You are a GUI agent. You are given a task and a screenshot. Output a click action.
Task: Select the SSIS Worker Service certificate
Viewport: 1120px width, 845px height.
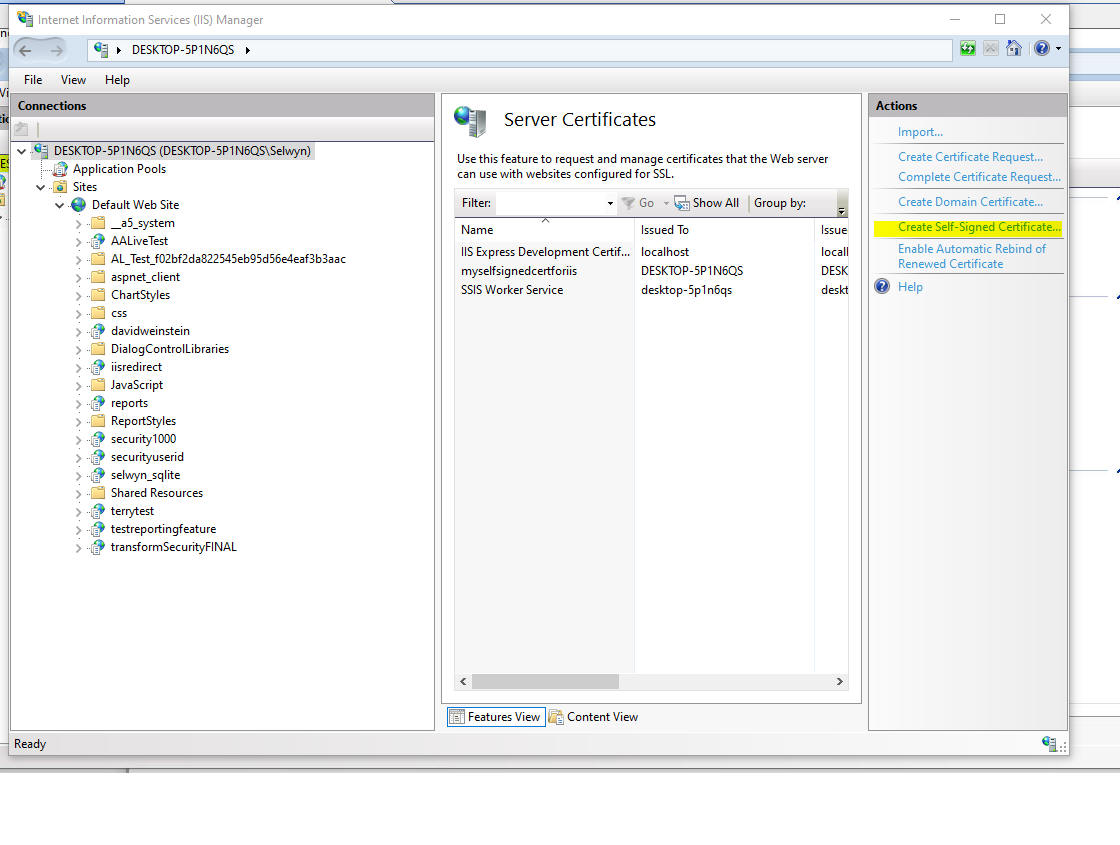651,290
